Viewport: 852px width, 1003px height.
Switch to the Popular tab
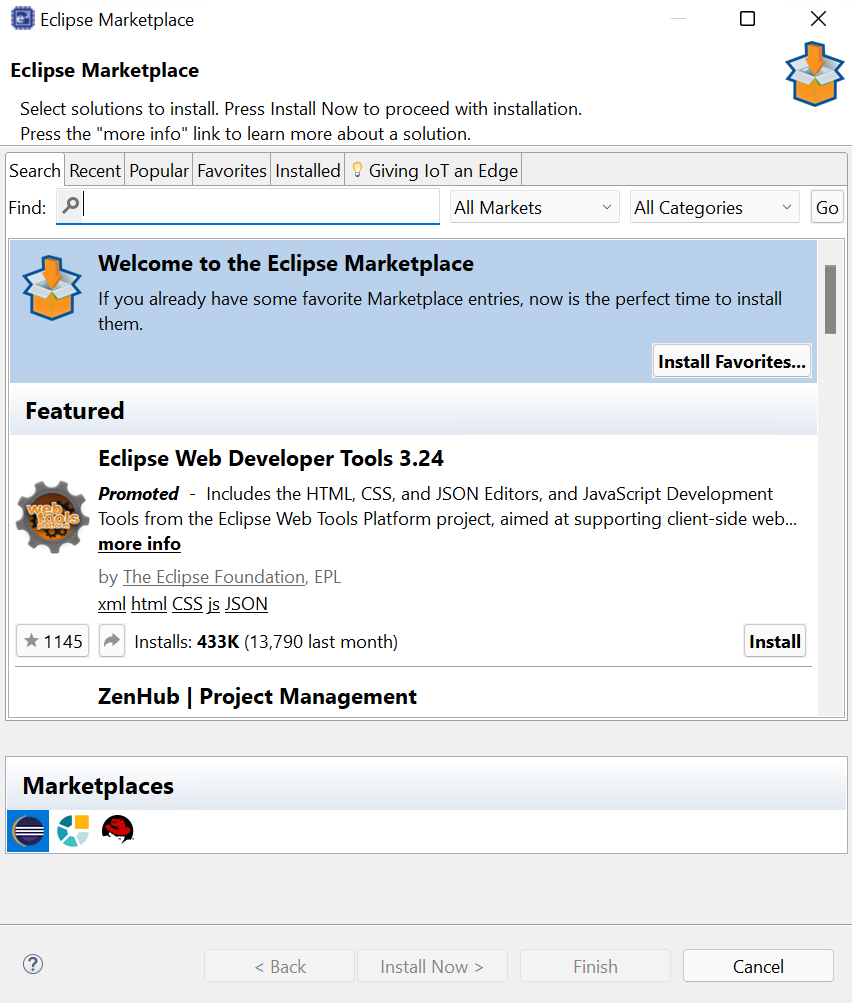coord(159,171)
